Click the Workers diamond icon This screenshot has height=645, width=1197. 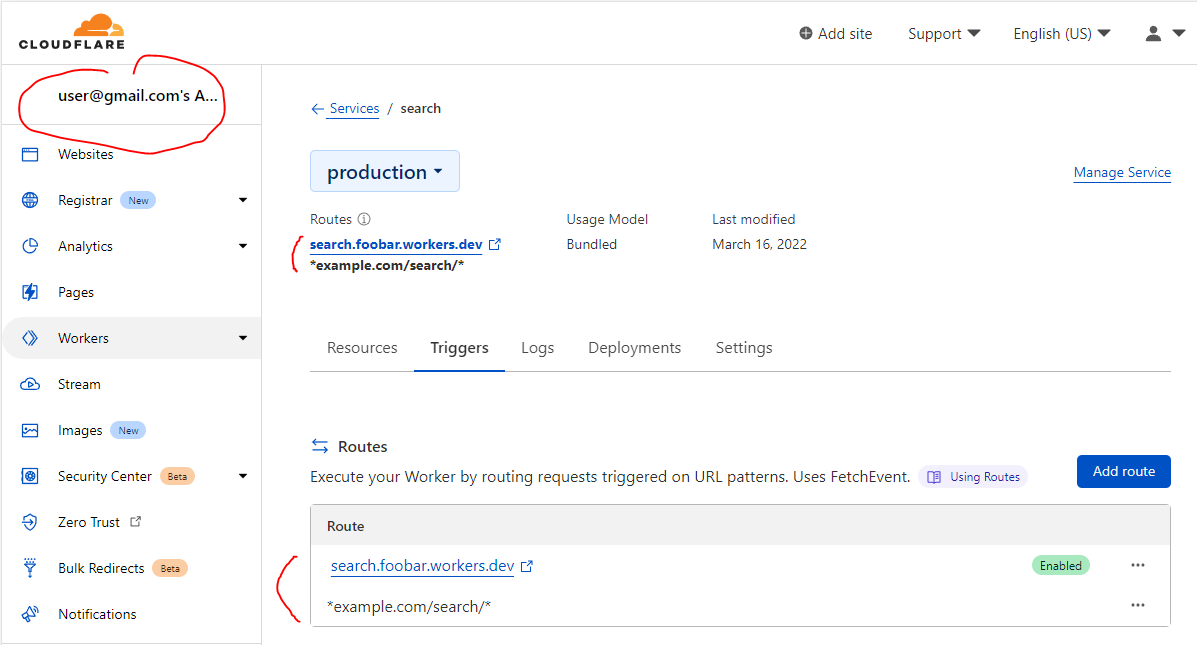(30, 338)
